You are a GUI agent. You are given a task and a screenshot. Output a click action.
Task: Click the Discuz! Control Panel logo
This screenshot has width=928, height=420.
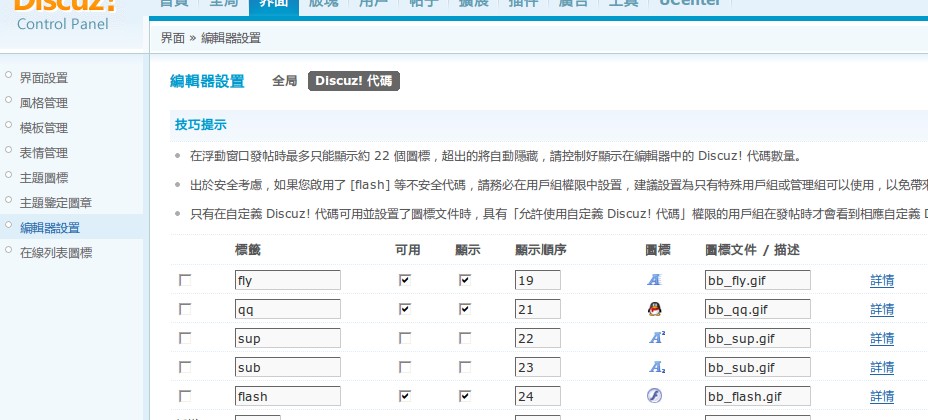[x=63, y=15]
